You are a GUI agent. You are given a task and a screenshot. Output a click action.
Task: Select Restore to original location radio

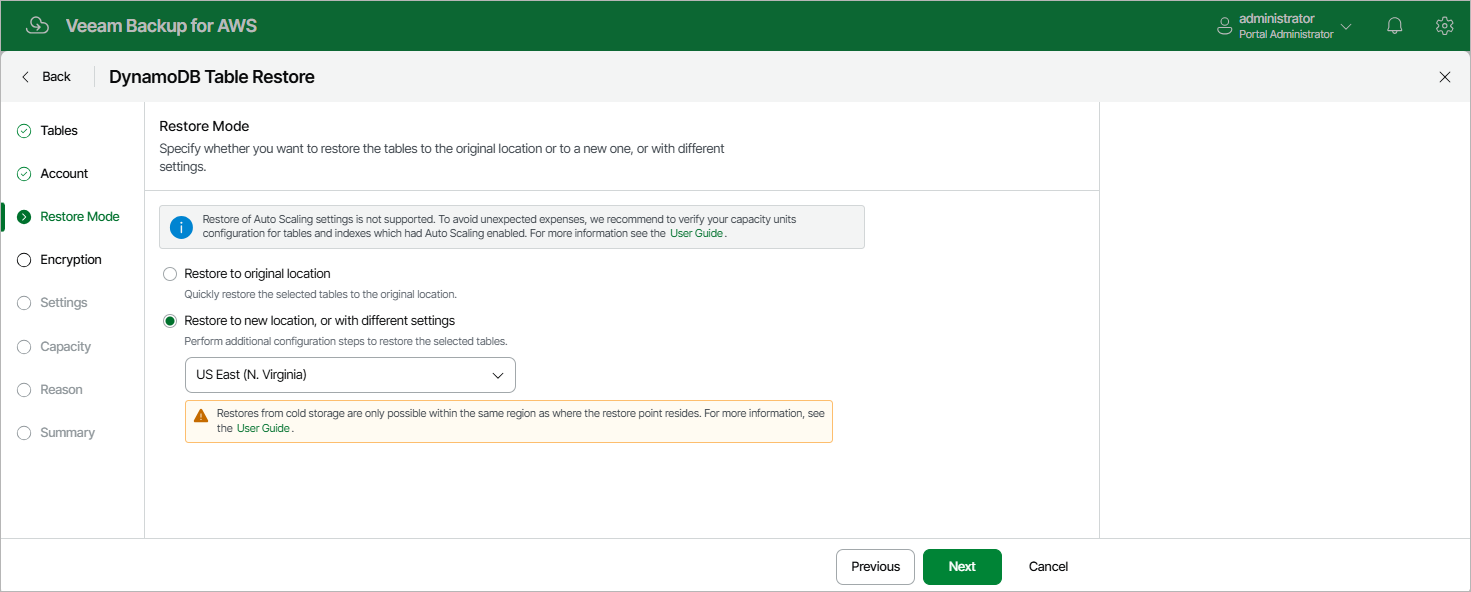[x=170, y=274]
